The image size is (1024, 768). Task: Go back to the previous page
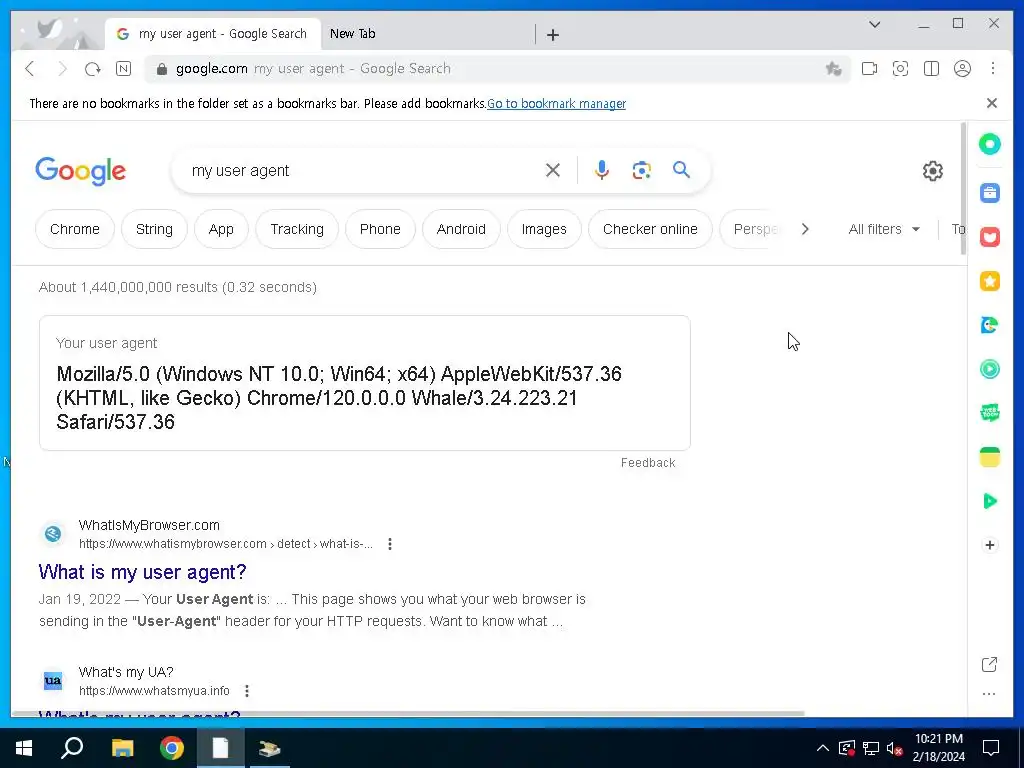click(30, 69)
